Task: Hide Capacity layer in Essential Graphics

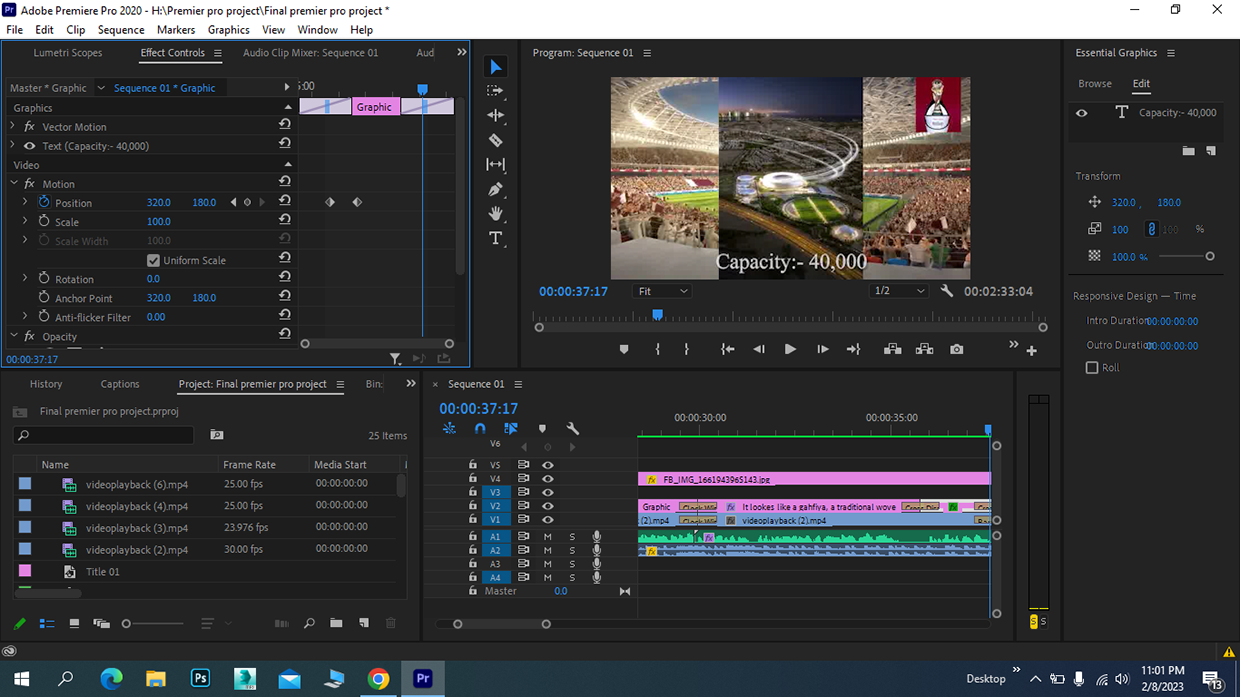Action: point(1081,113)
